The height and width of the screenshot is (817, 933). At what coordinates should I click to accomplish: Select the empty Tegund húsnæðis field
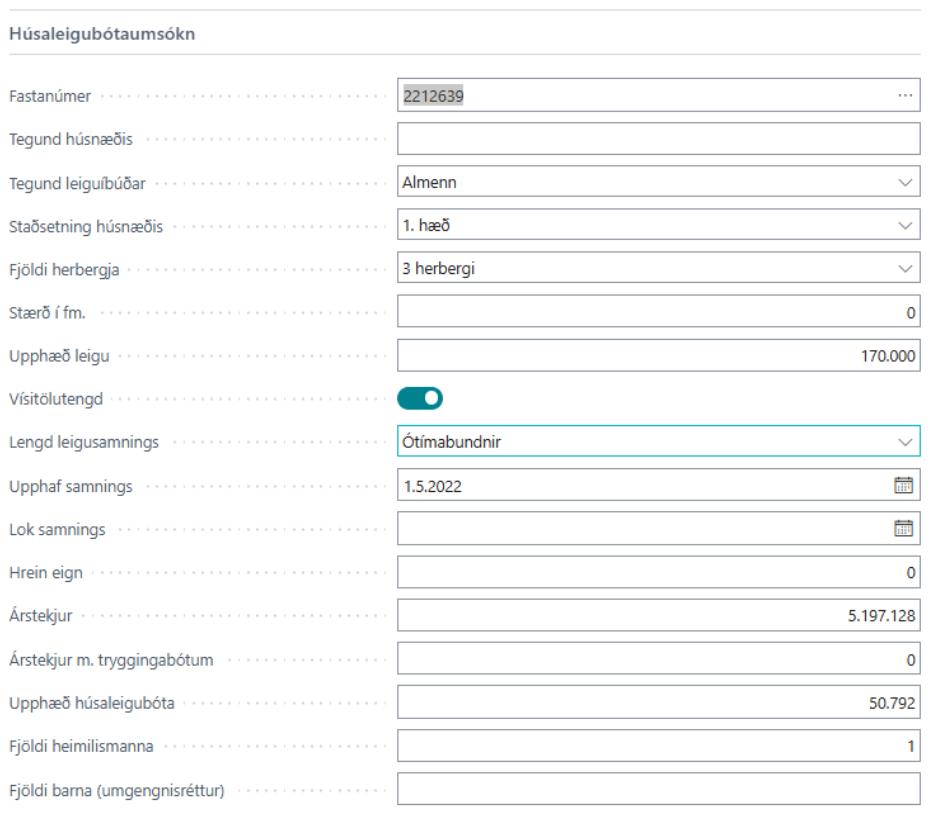658,139
